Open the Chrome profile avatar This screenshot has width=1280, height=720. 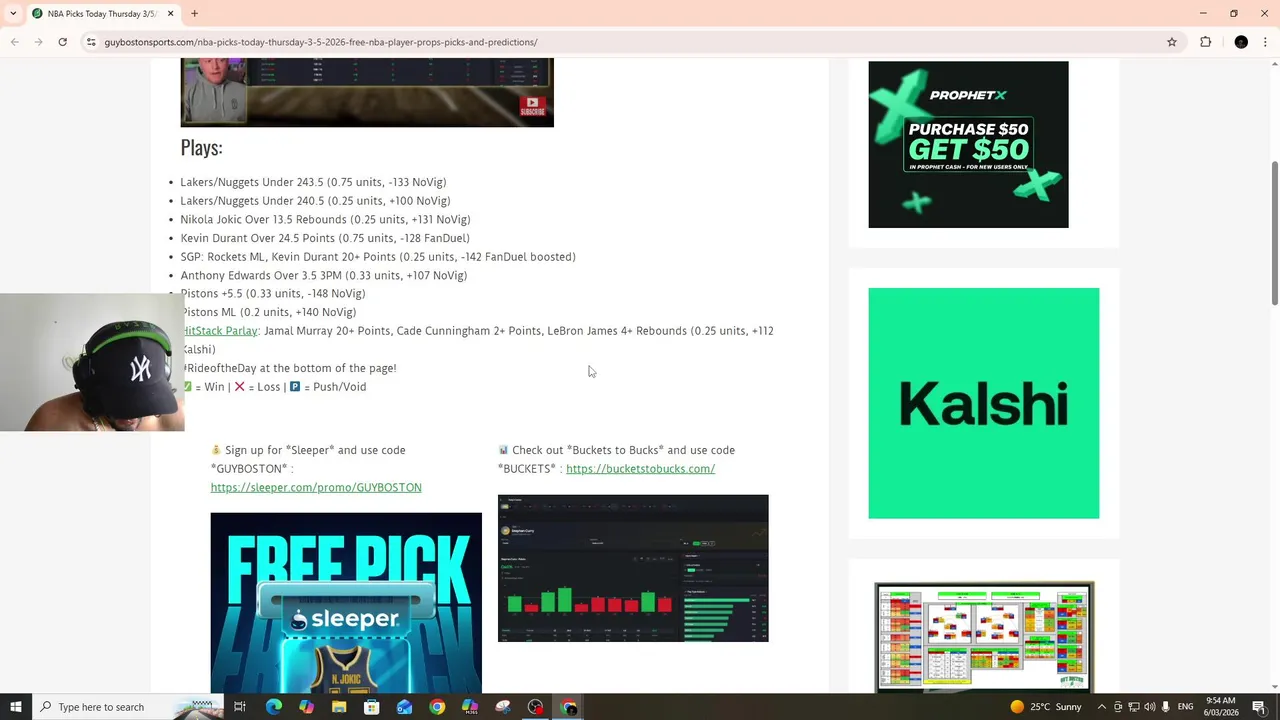pyautogui.click(x=1241, y=42)
